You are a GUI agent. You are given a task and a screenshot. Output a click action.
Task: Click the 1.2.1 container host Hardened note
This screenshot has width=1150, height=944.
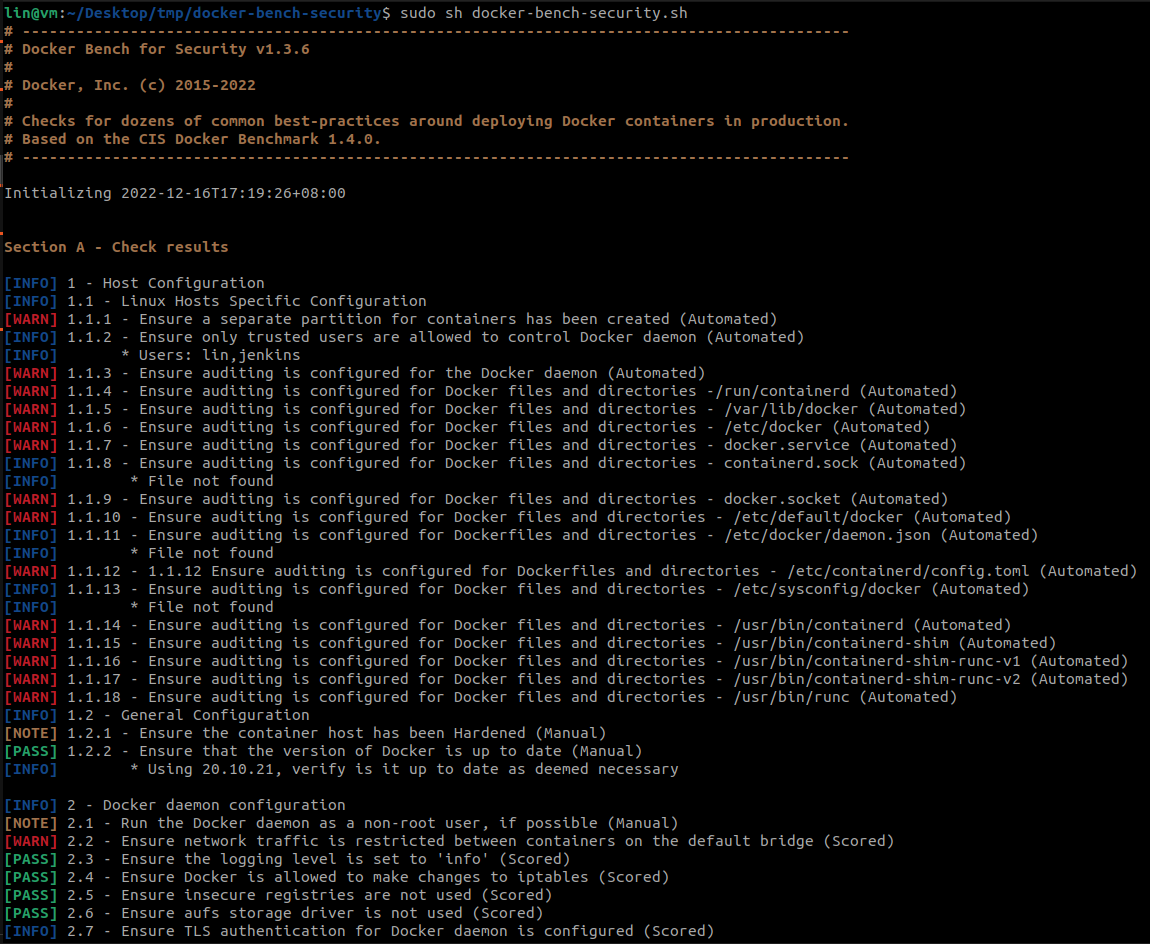[306, 733]
